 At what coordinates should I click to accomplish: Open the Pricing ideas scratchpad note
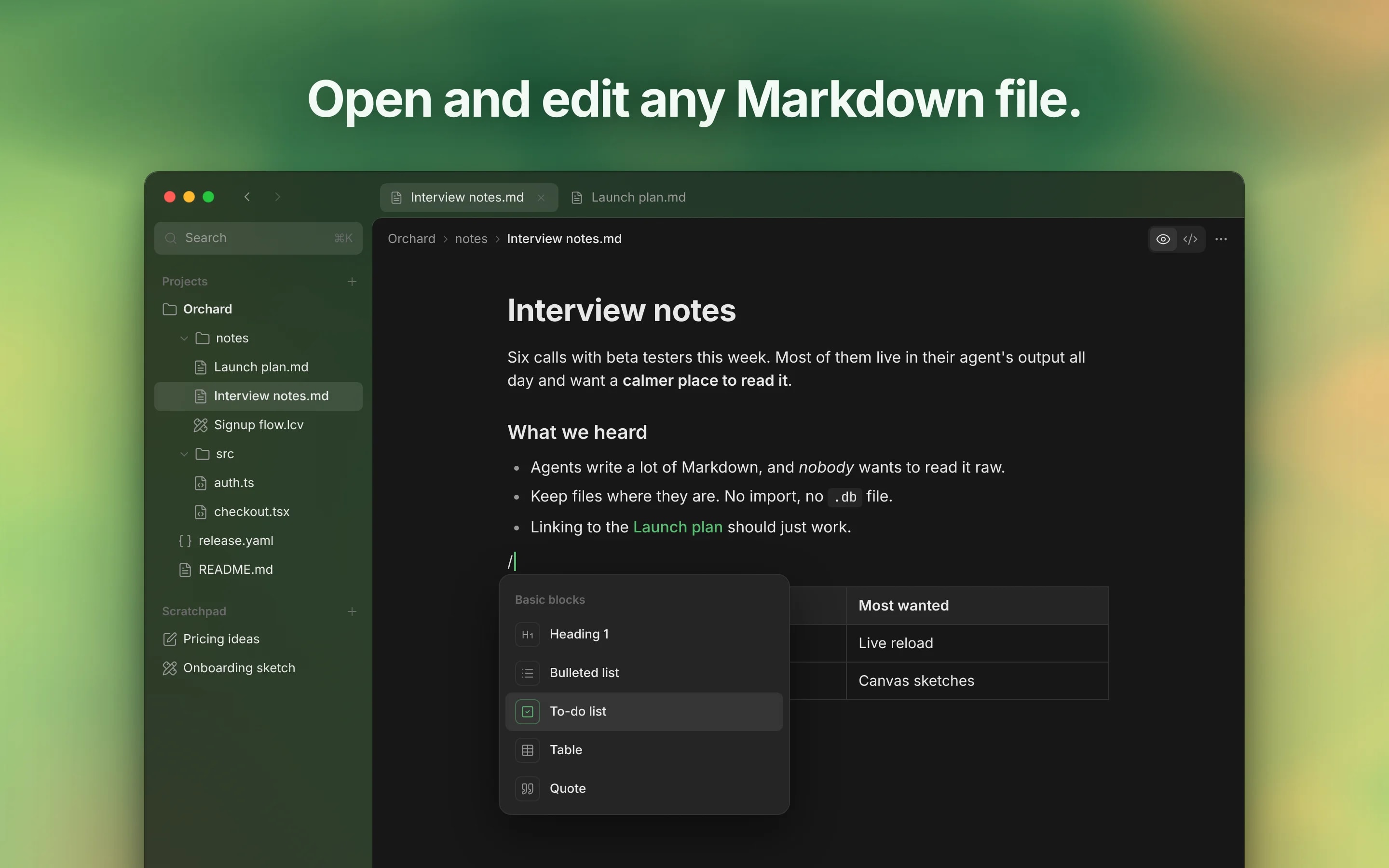pos(259,639)
